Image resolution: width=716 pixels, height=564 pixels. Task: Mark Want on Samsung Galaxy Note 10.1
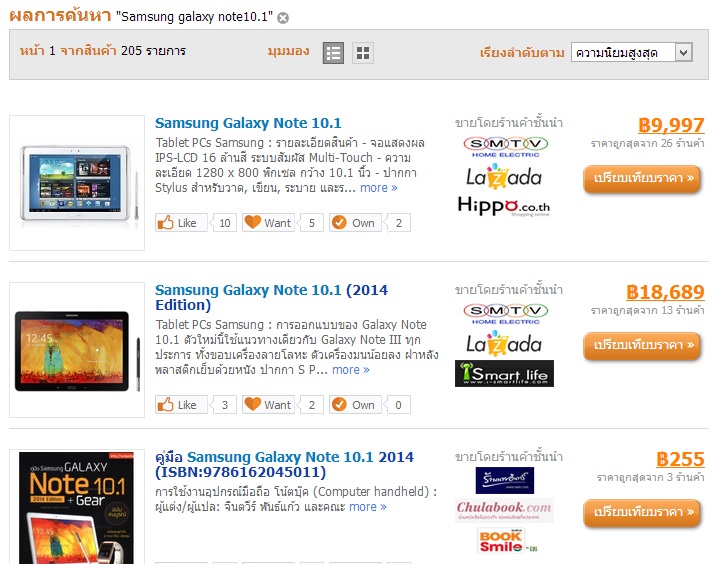tap(268, 223)
